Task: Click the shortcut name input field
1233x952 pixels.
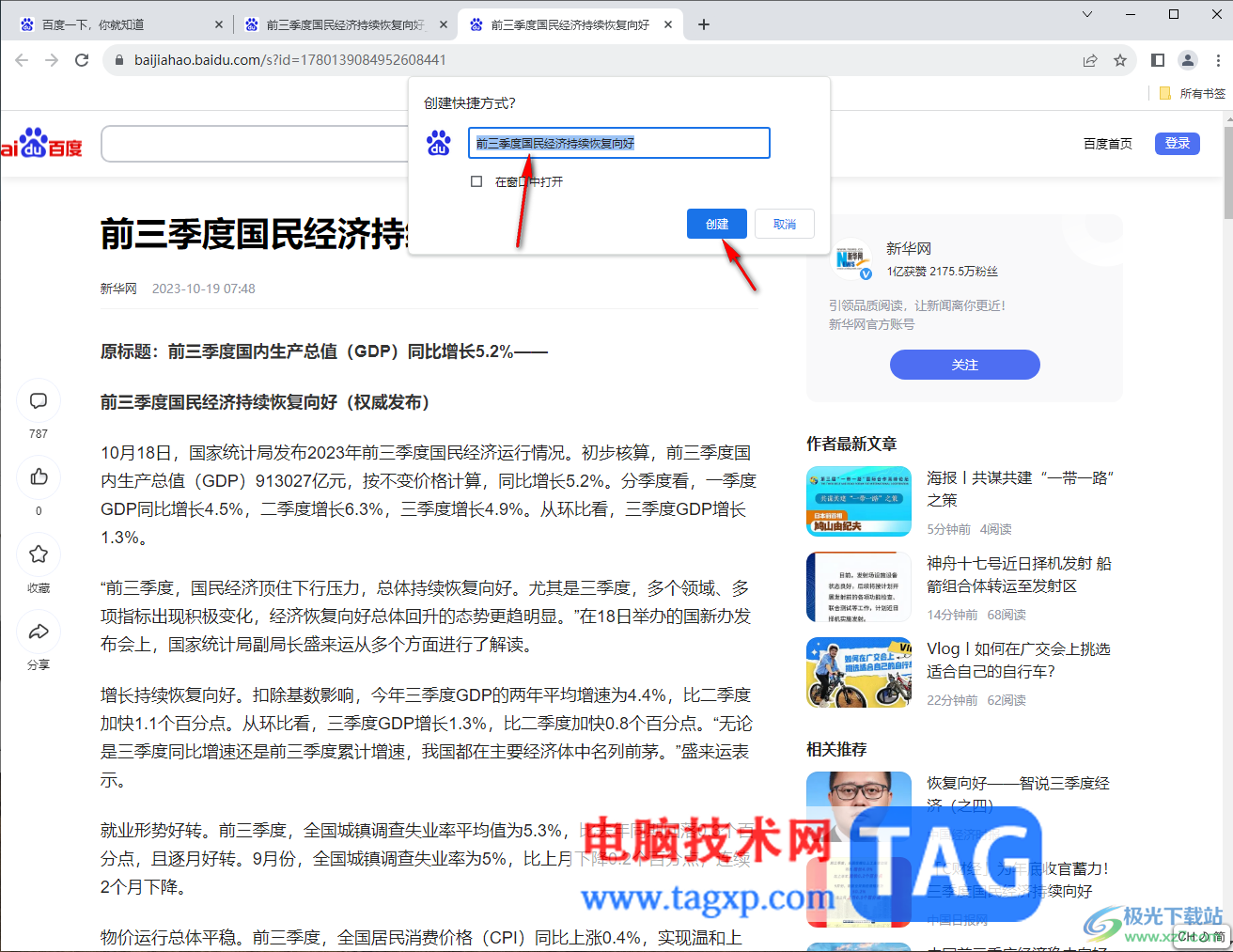Action: [619, 143]
